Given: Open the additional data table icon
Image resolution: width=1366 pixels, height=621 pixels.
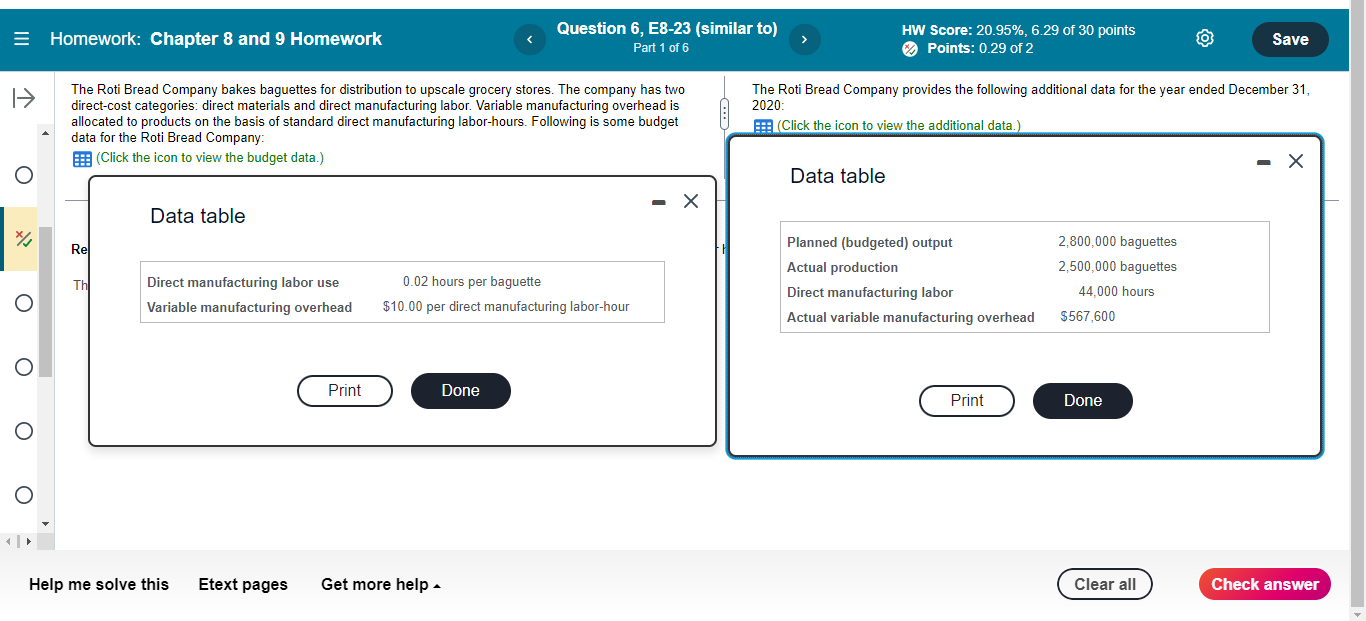Looking at the screenshot, I should pos(763,126).
